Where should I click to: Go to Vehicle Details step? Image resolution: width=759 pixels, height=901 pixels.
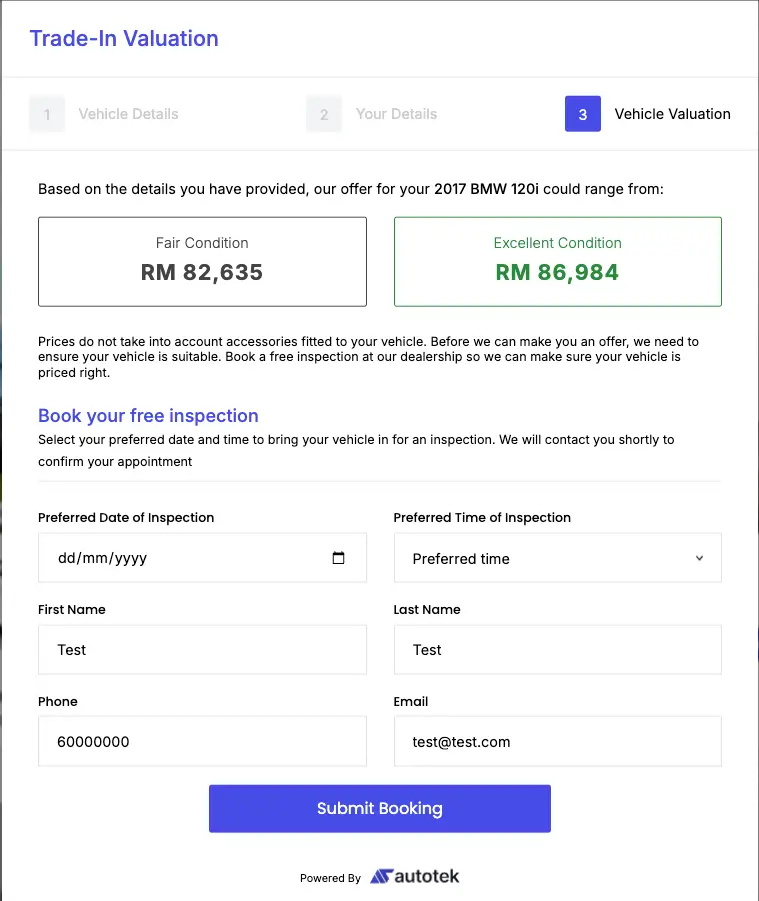pos(128,114)
